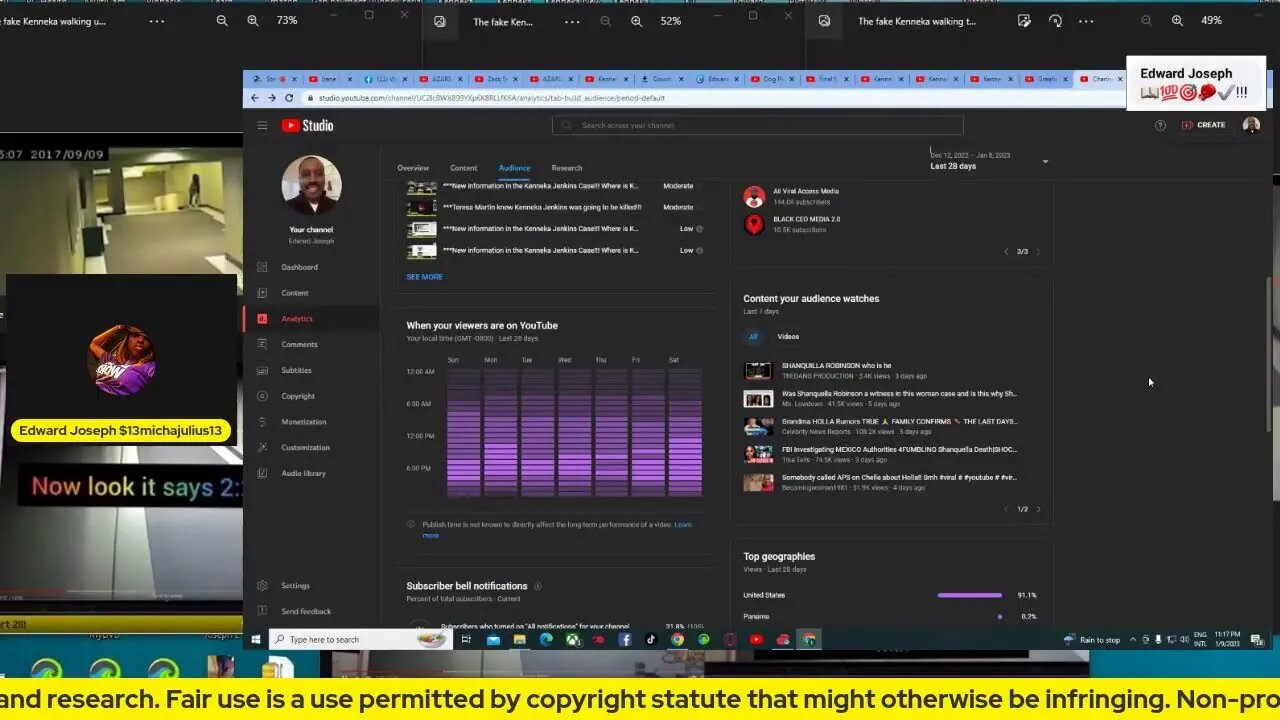Screen dimensions: 1280x720
Task: Open the more options menu in 52% viewer
Action: tap(572, 21)
